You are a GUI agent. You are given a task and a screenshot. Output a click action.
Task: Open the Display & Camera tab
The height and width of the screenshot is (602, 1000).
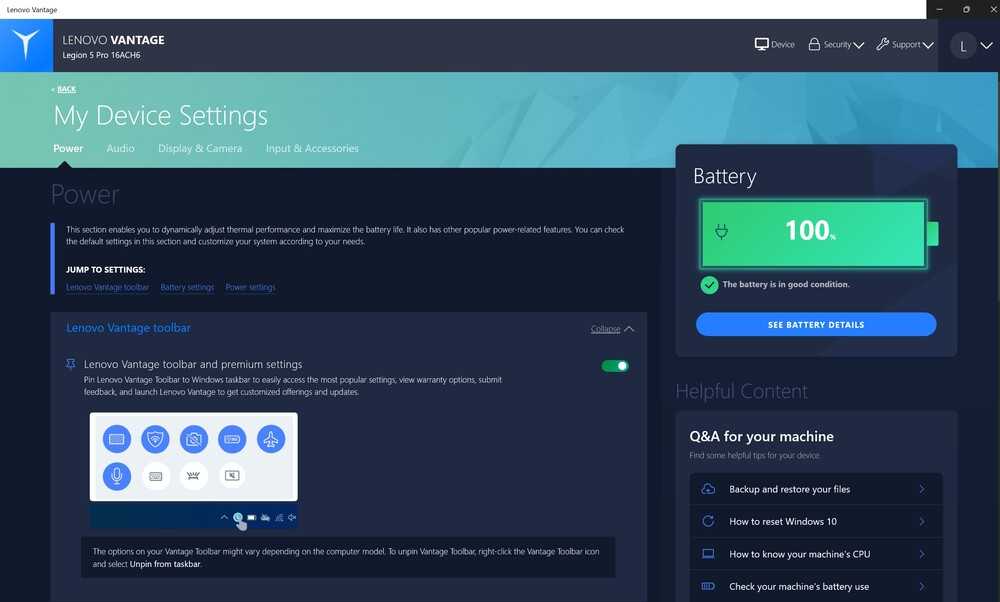(x=200, y=149)
